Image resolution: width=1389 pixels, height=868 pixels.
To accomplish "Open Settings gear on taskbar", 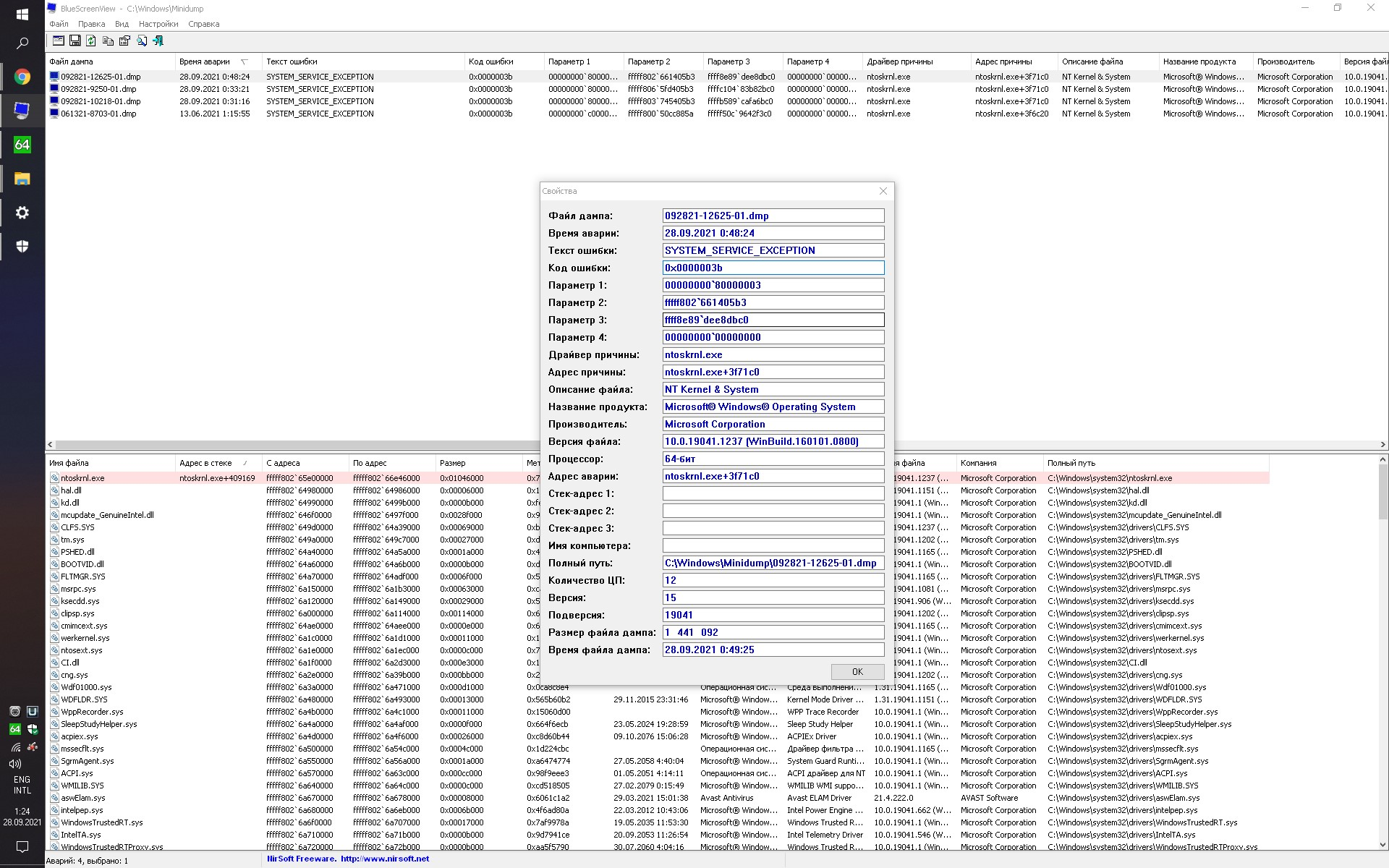I will point(22,213).
